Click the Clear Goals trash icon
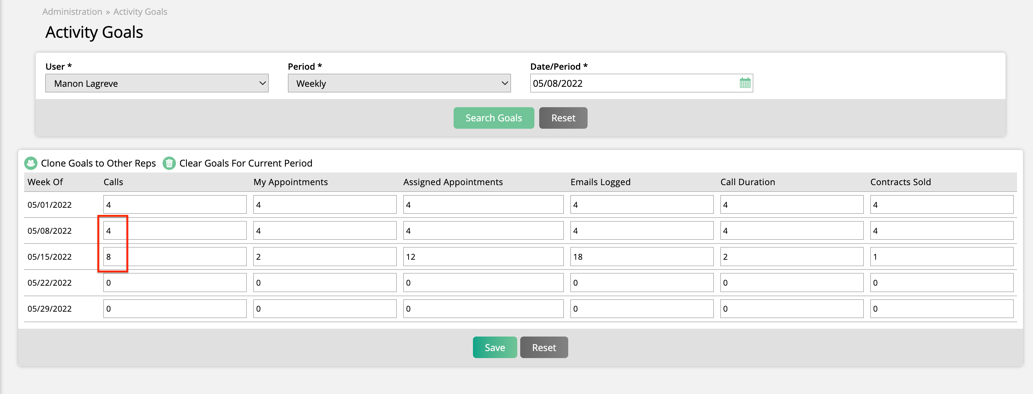Screen dimensions: 1033x394 pyautogui.click(x=169, y=163)
